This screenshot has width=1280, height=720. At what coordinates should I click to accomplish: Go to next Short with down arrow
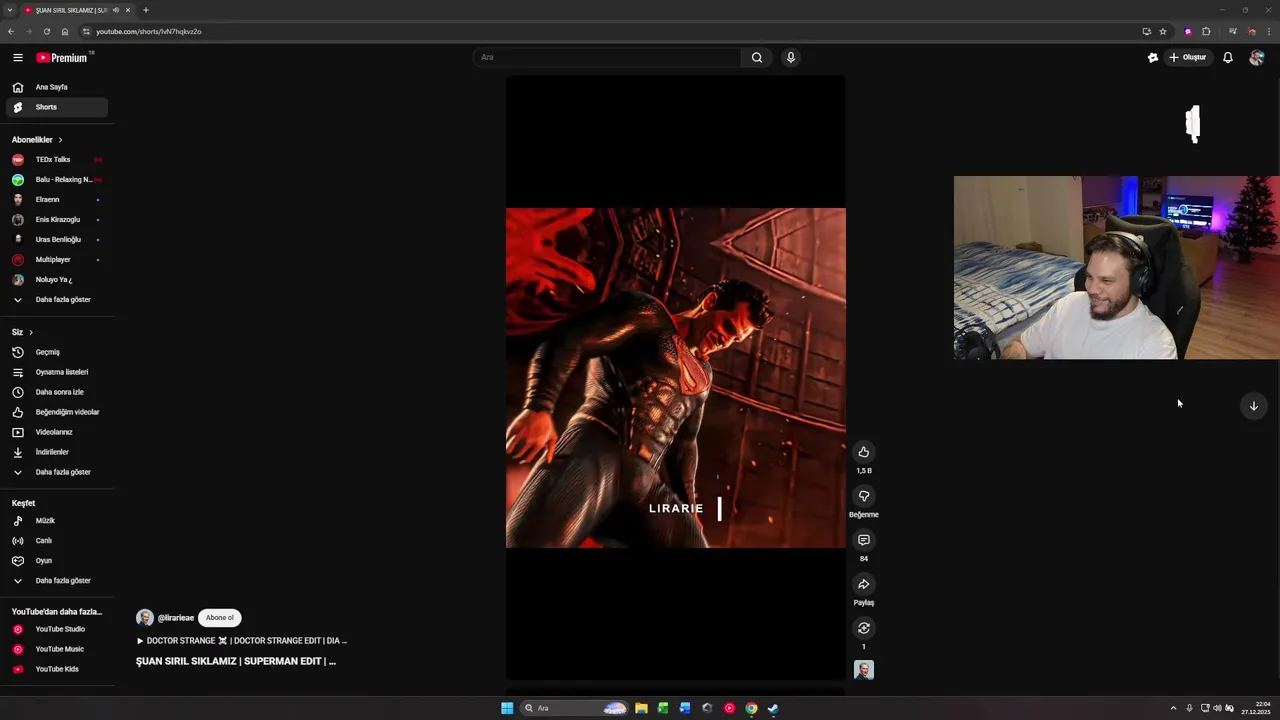[x=1253, y=406]
